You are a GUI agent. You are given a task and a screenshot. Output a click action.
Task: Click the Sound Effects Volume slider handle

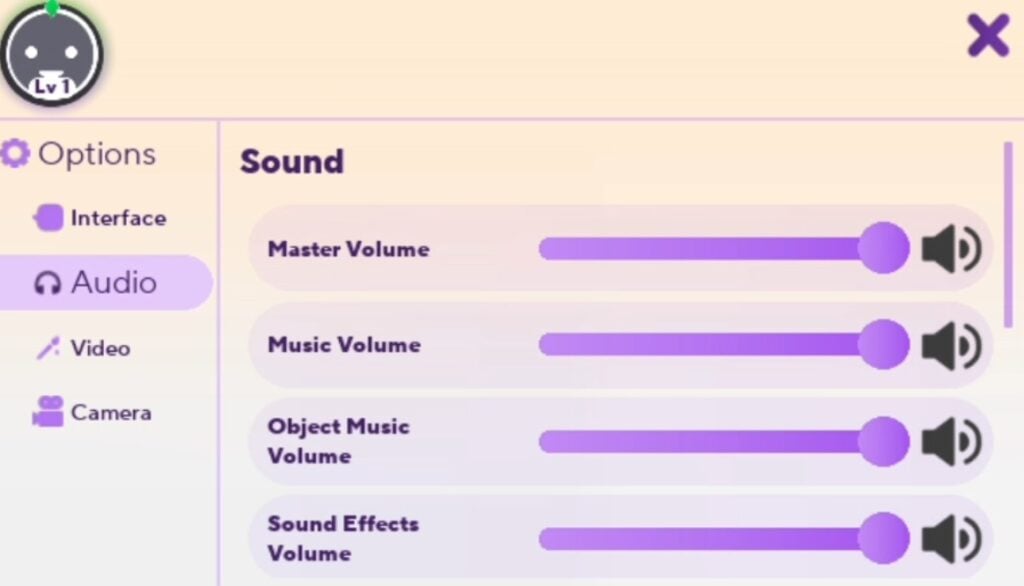pyautogui.click(x=883, y=539)
